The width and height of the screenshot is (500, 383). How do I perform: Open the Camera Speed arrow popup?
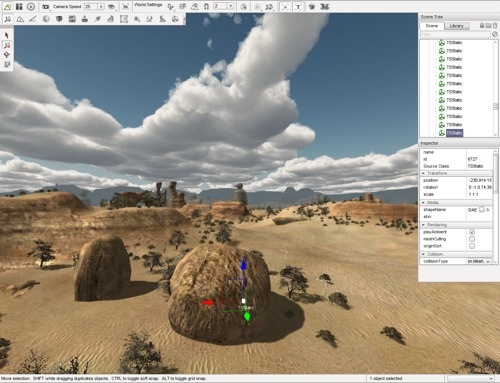[x=101, y=6]
